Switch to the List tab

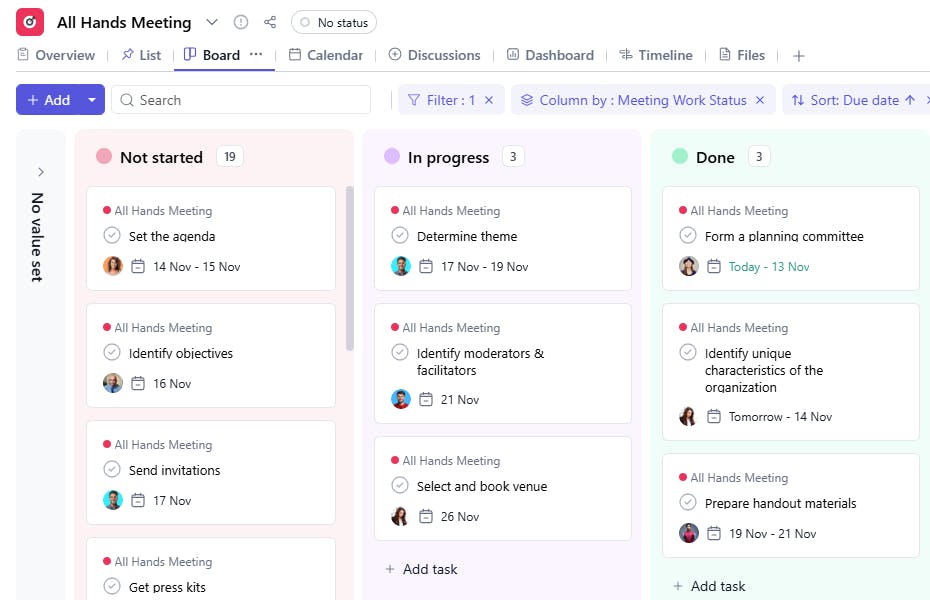[x=141, y=55]
